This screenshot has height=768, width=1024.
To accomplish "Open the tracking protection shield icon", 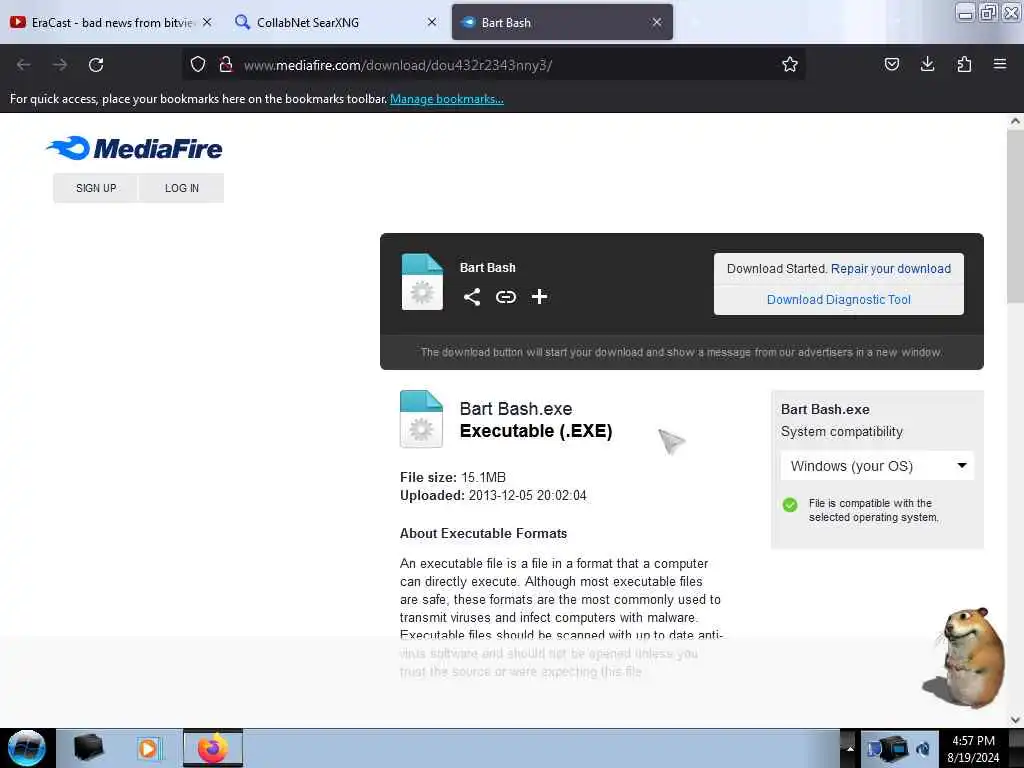I will (x=198, y=64).
